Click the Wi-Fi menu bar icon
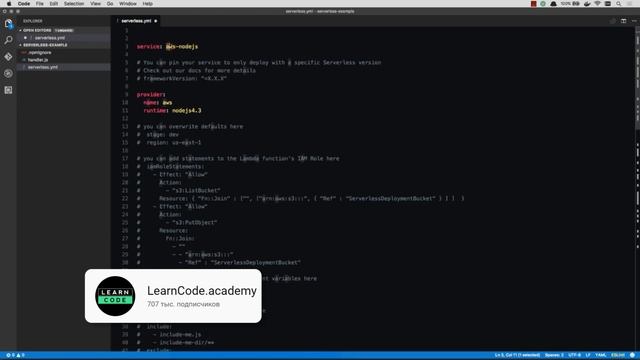640x360 pixels. coord(598,4)
